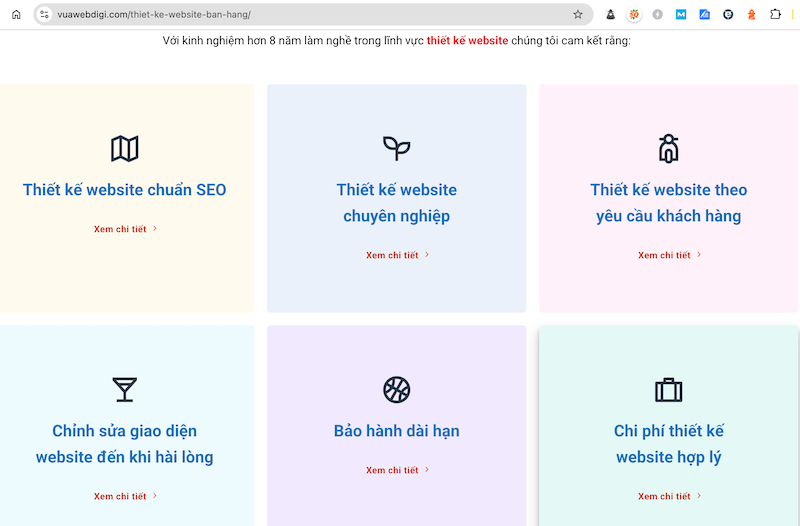The height and width of the screenshot is (526, 800).
Task: Click the gray lightning extension icon
Action: pyautogui.click(x=658, y=14)
